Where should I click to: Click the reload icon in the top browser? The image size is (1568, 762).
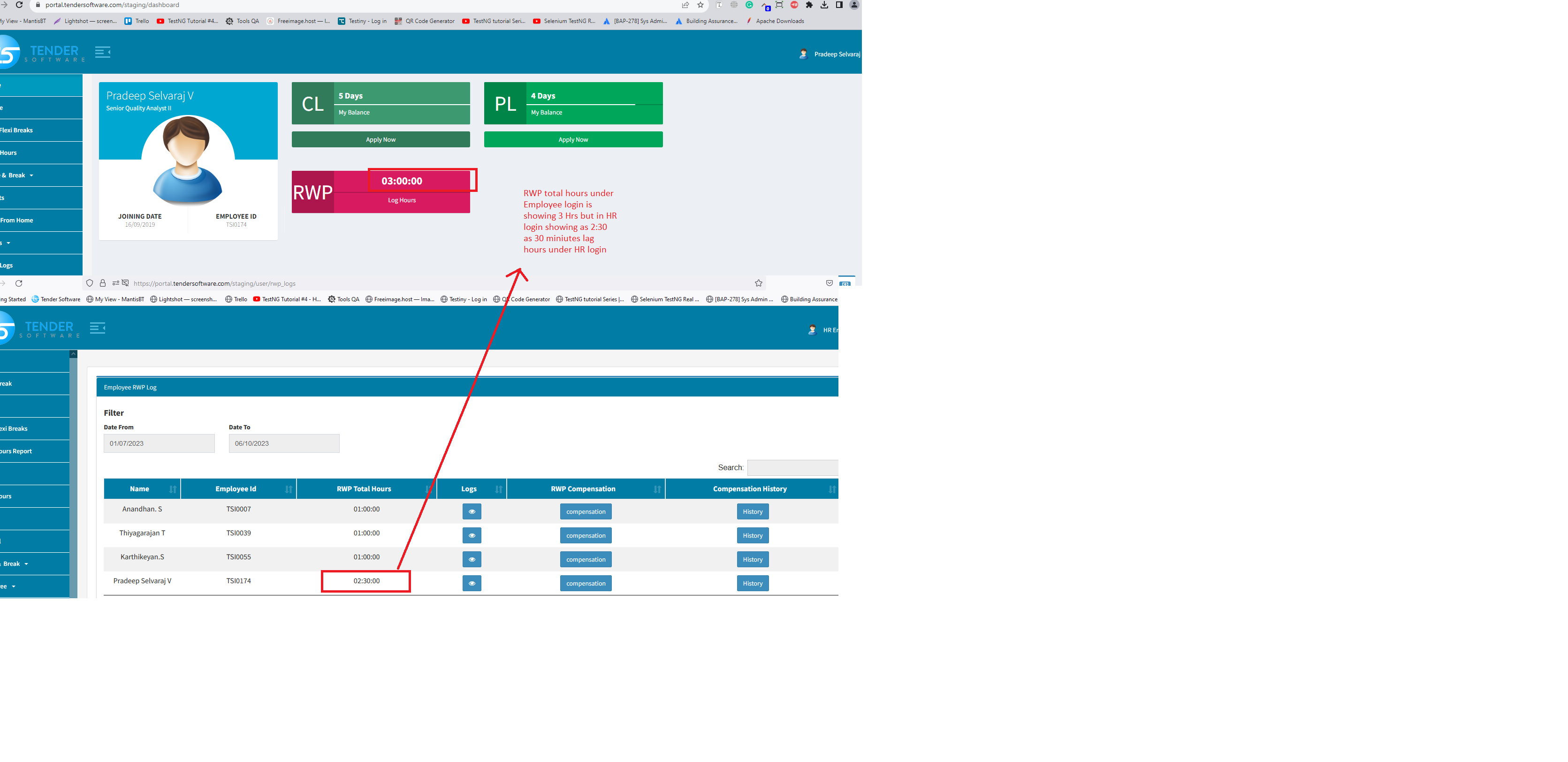(x=19, y=5)
